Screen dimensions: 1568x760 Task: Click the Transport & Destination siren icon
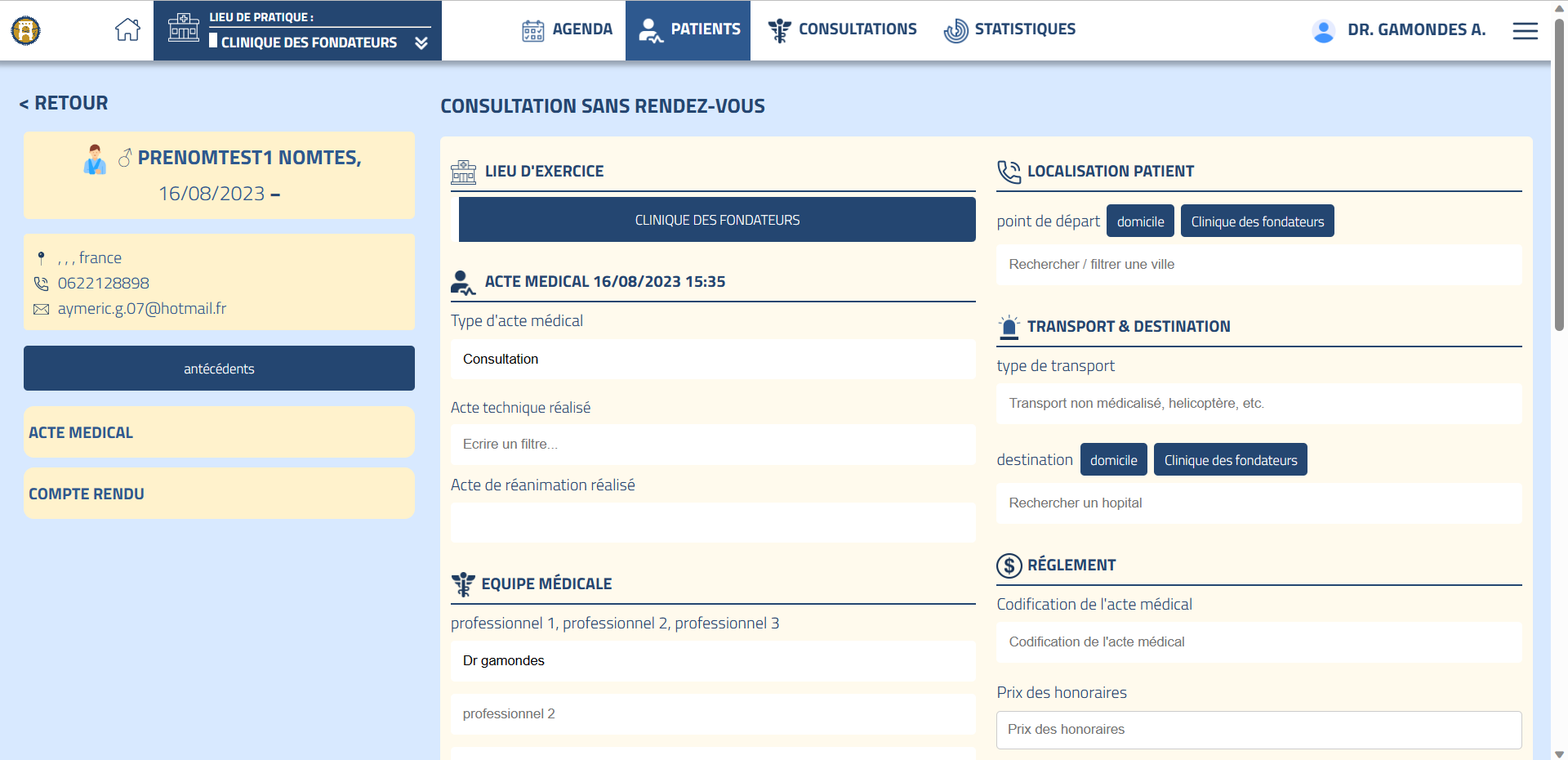(1009, 327)
